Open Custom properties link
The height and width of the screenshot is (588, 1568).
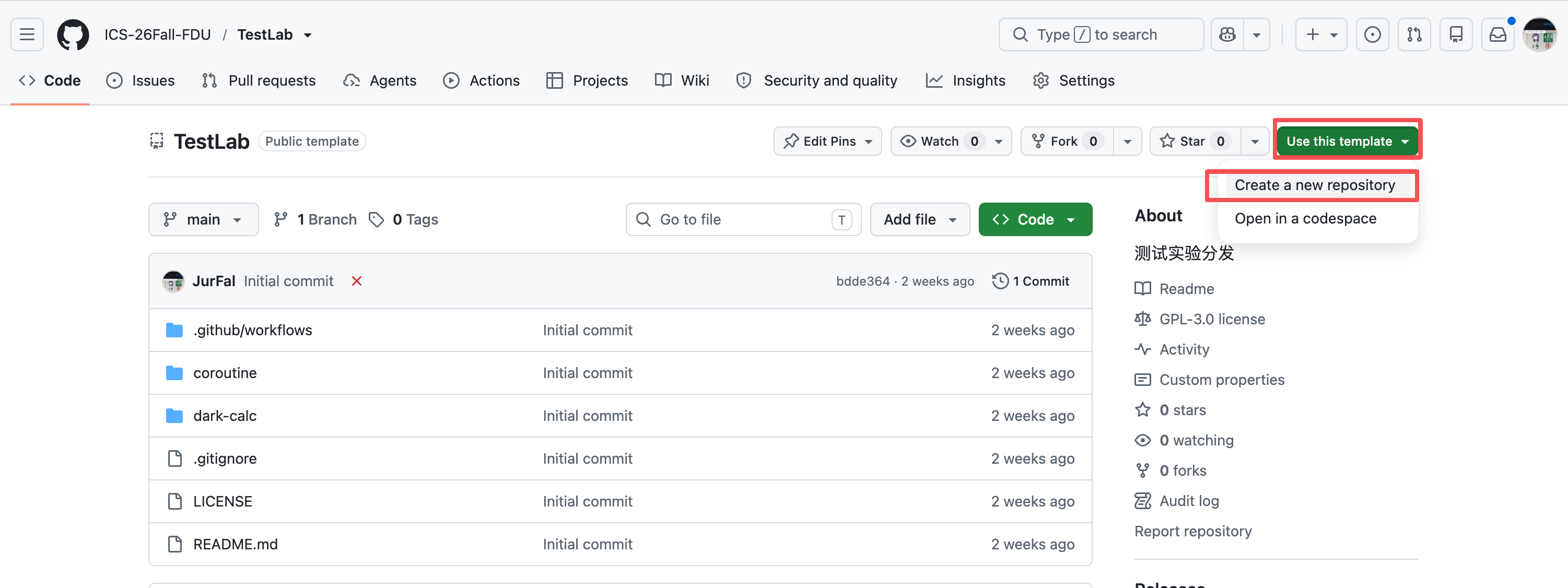[1210, 380]
